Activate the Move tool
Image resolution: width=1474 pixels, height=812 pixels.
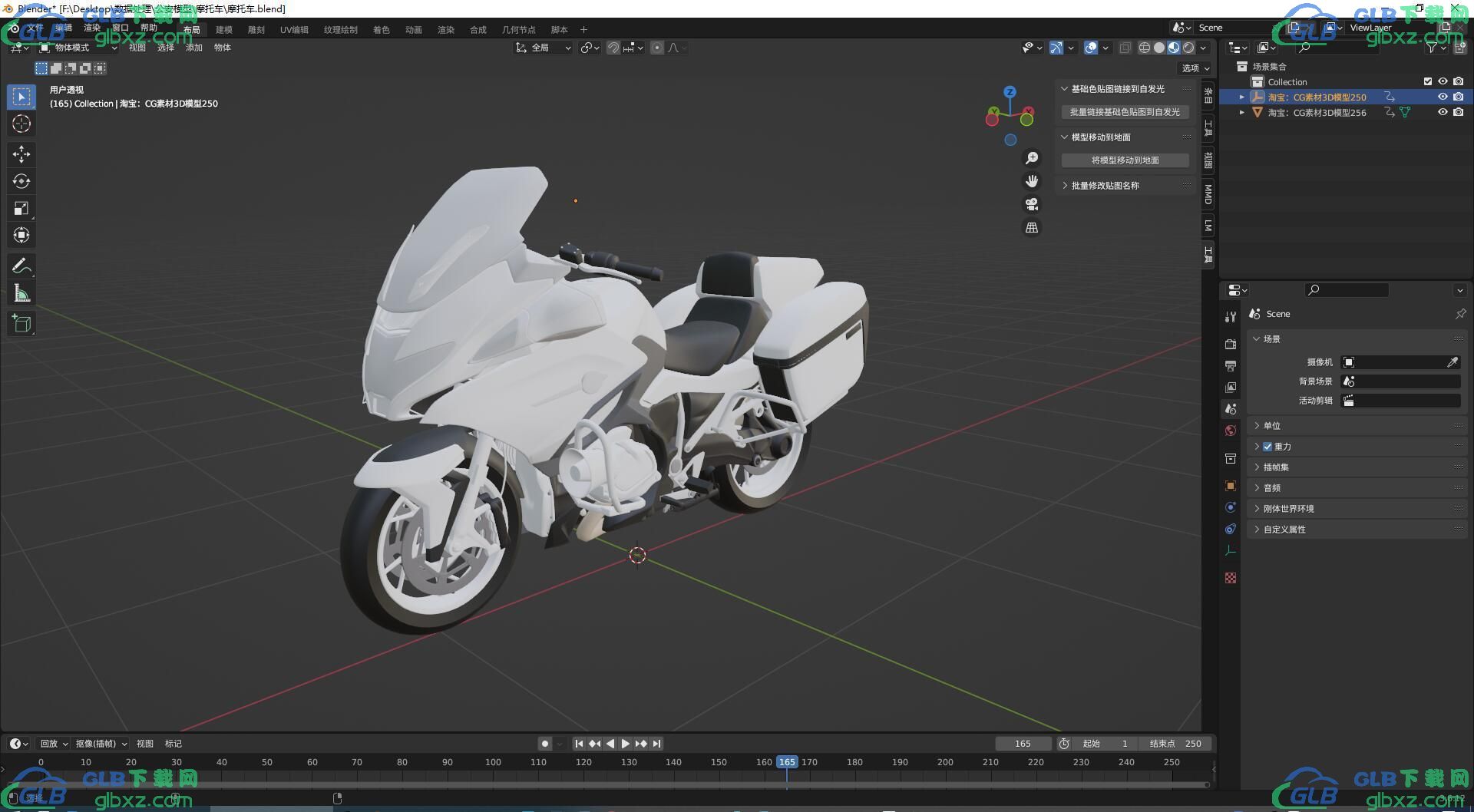(21, 154)
